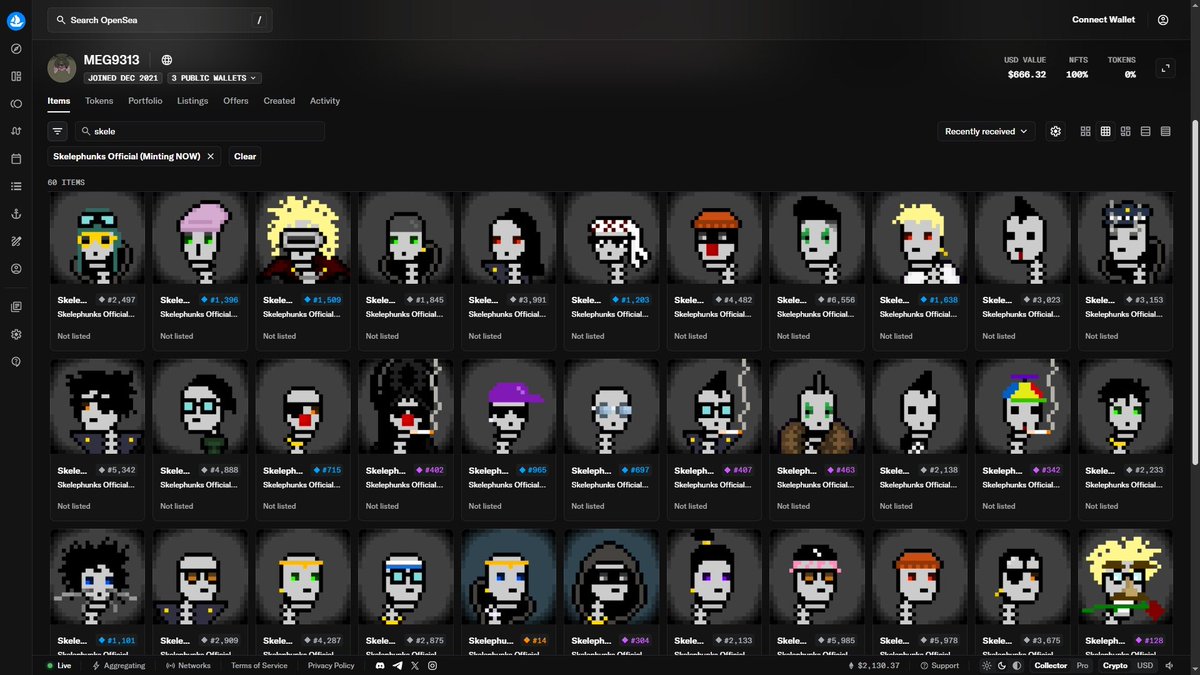Viewport: 1200px width, 675px height.
Task: Switch to the Listings tab
Action: [x=193, y=101]
